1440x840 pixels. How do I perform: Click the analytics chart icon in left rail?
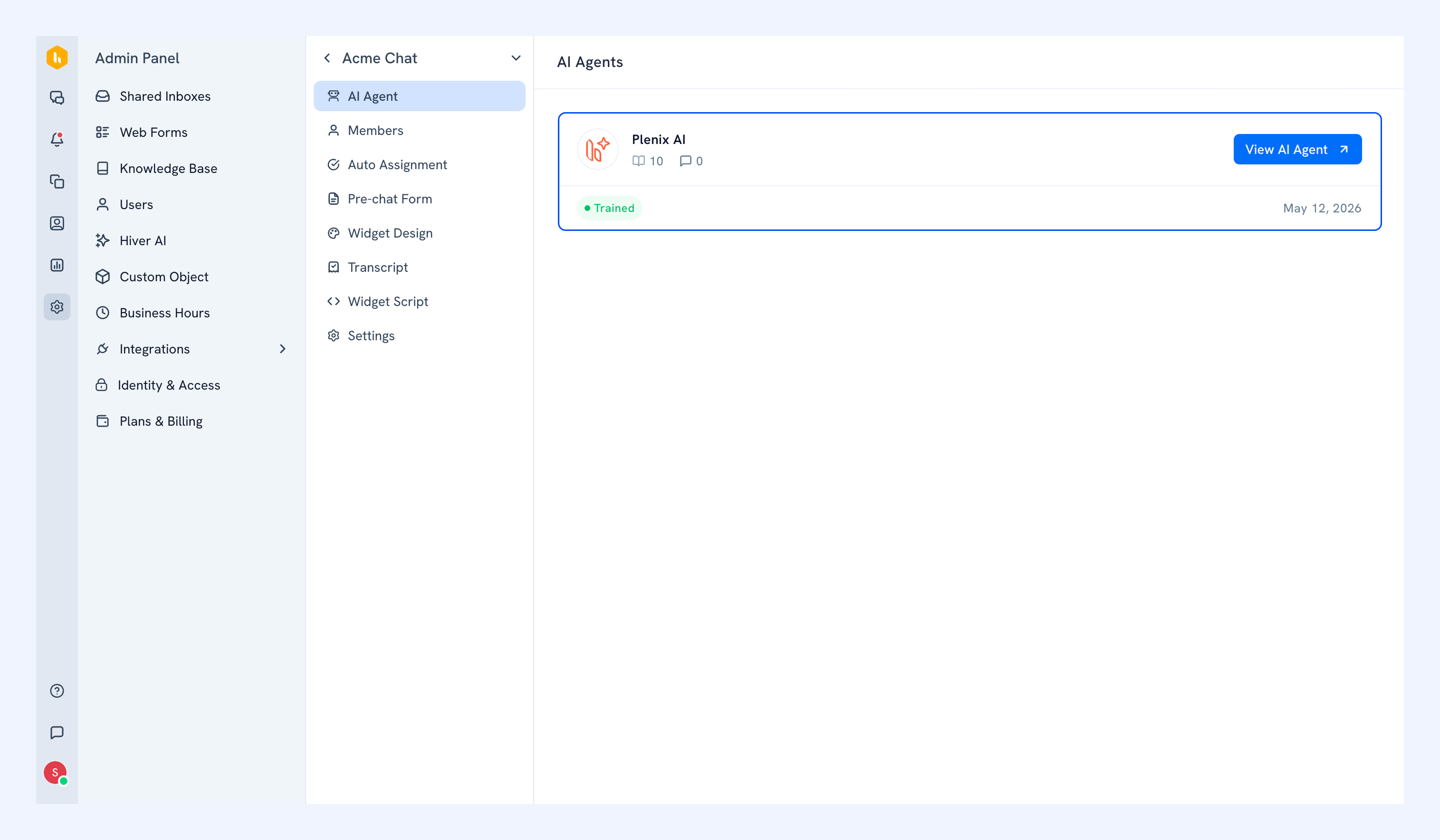[57, 265]
